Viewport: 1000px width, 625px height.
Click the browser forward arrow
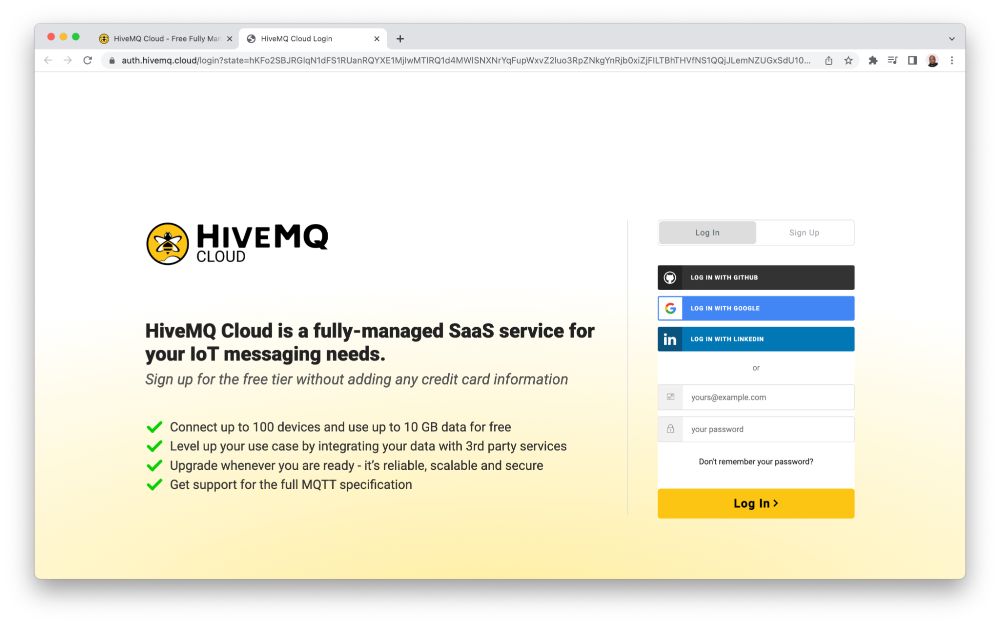pos(68,60)
